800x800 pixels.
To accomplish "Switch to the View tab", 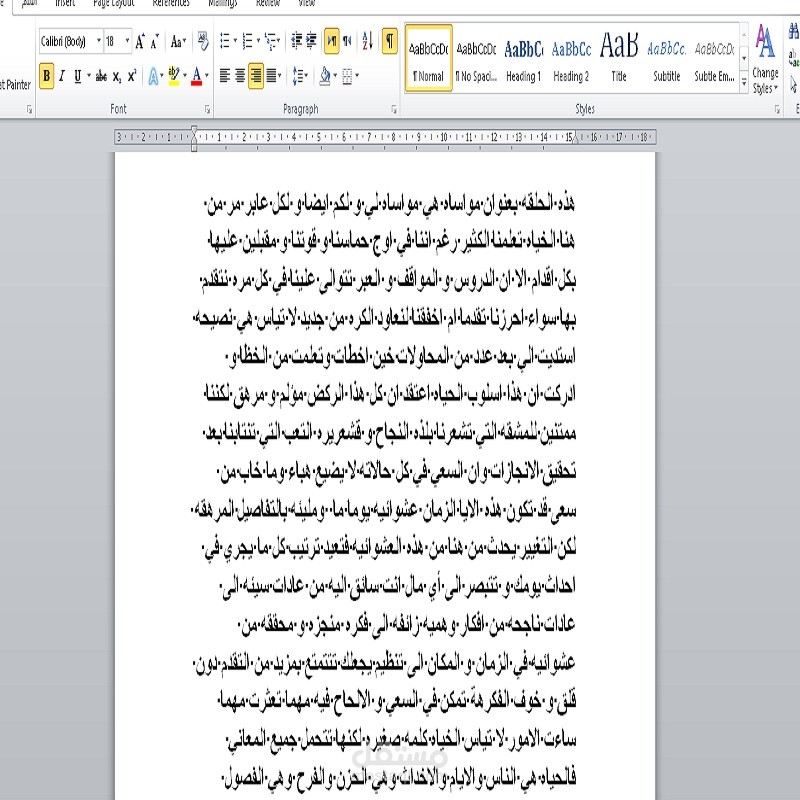I will pyautogui.click(x=307, y=4).
